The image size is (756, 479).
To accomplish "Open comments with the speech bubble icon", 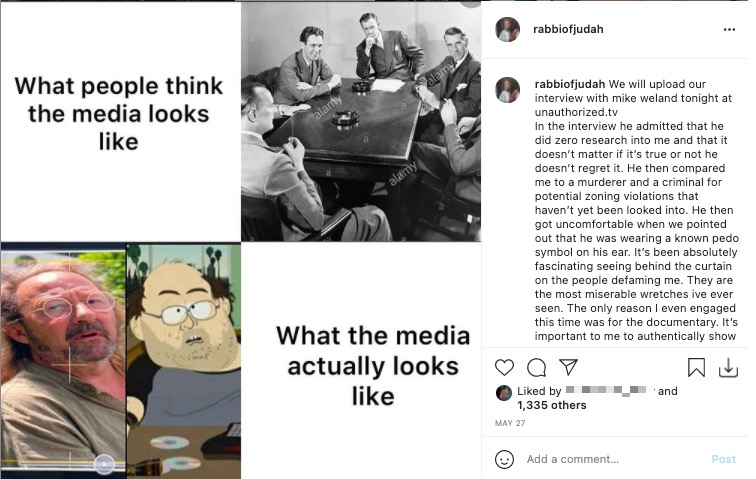I will 536,368.
